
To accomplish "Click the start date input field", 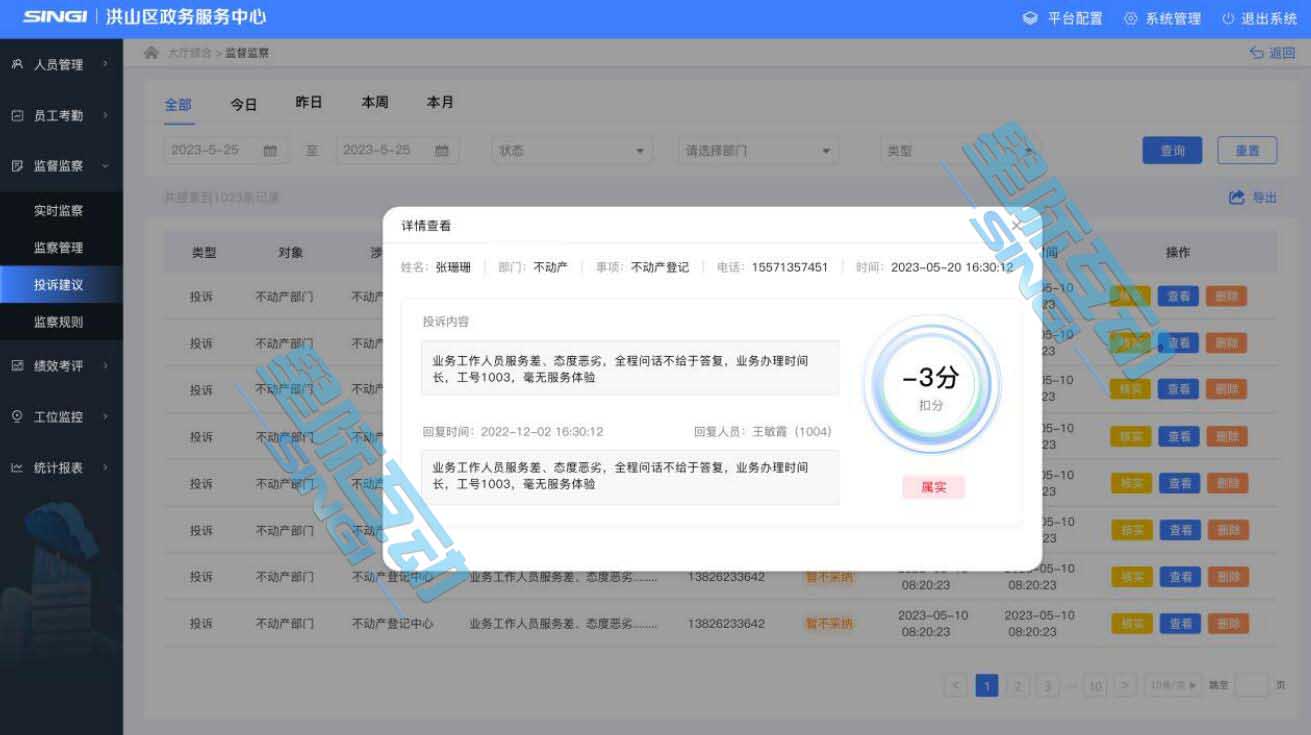I will (x=226, y=150).
